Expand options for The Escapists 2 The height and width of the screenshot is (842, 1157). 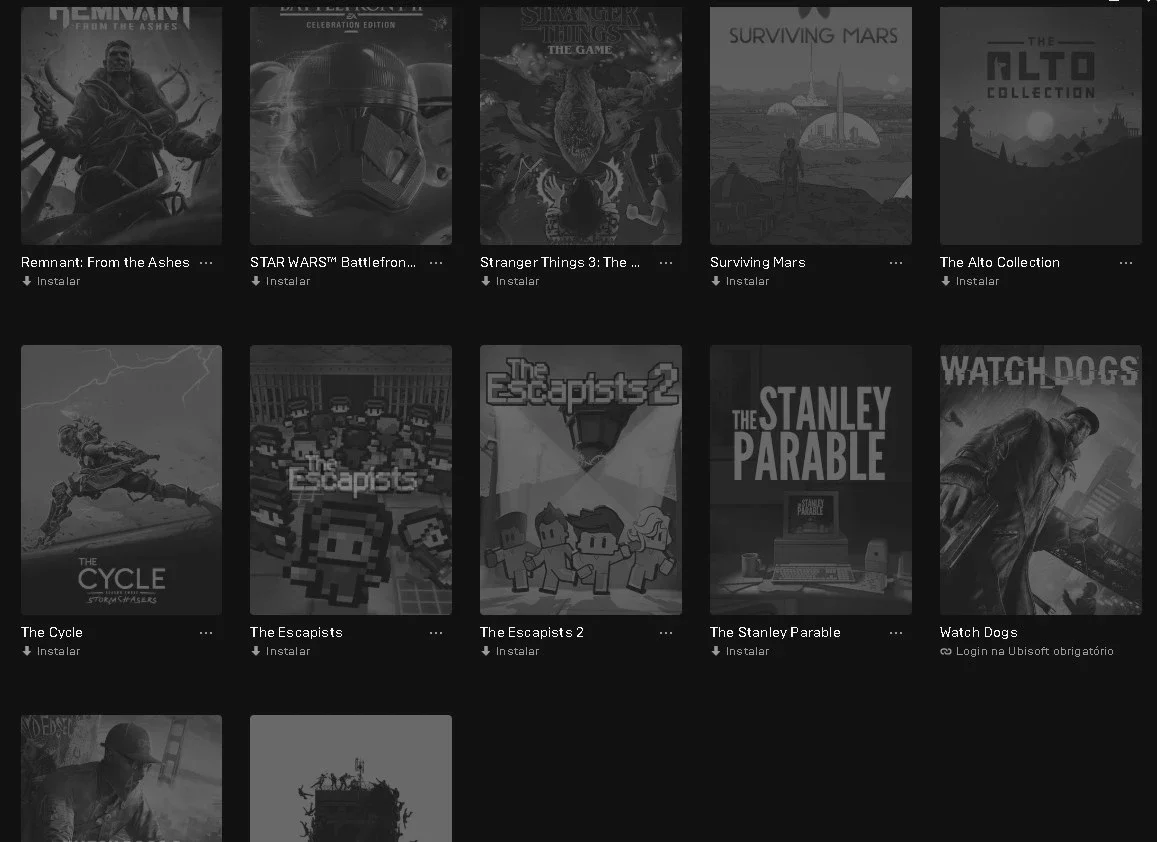pyautogui.click(x=666, y=633)
